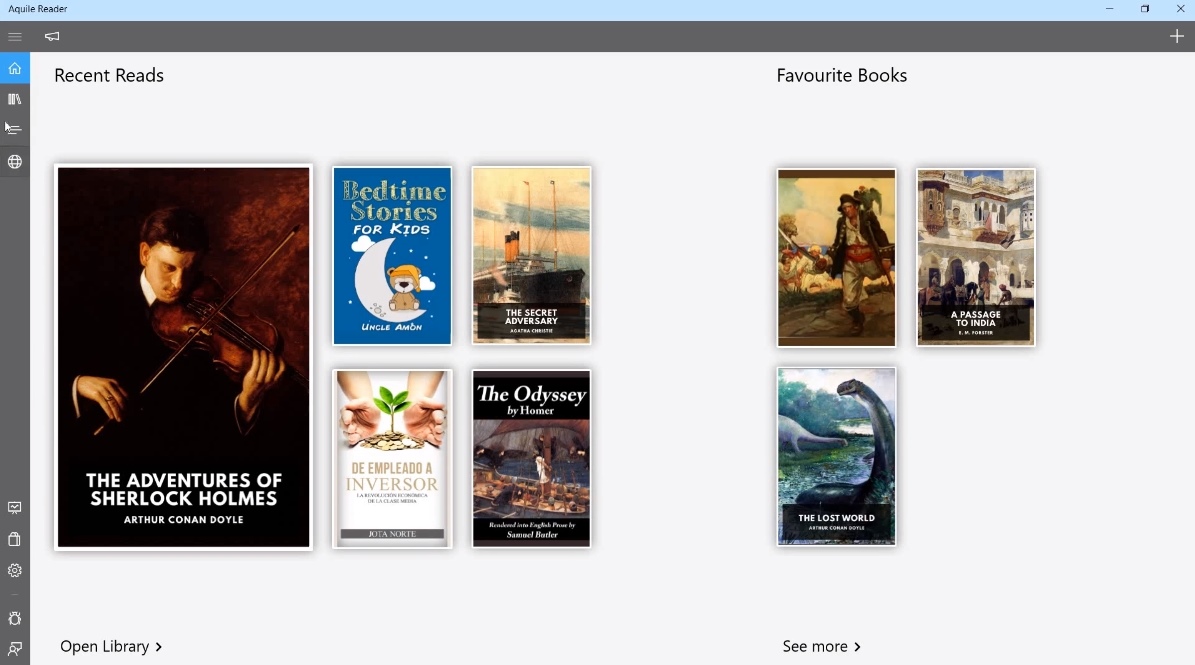Switch to the Recent Reads section heading
The image size is (1195, 665).
(108, 75)
